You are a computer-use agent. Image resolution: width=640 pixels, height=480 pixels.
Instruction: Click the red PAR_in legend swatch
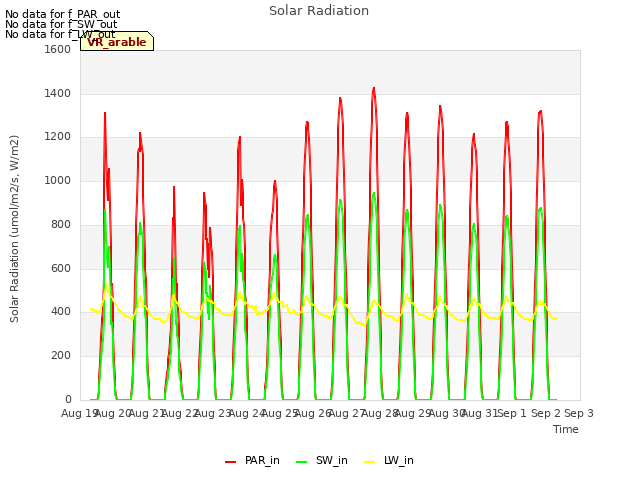tap(231, 461)
